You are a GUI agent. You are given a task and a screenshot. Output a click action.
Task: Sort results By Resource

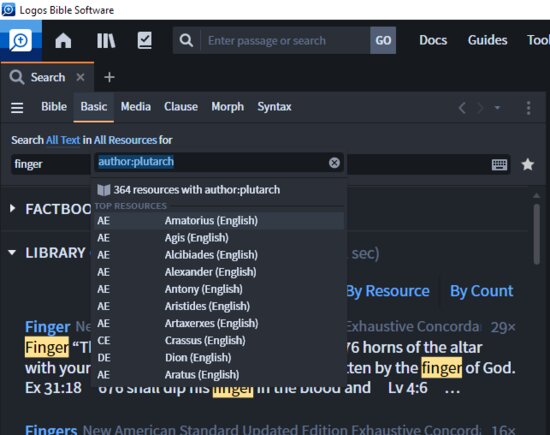388,291
